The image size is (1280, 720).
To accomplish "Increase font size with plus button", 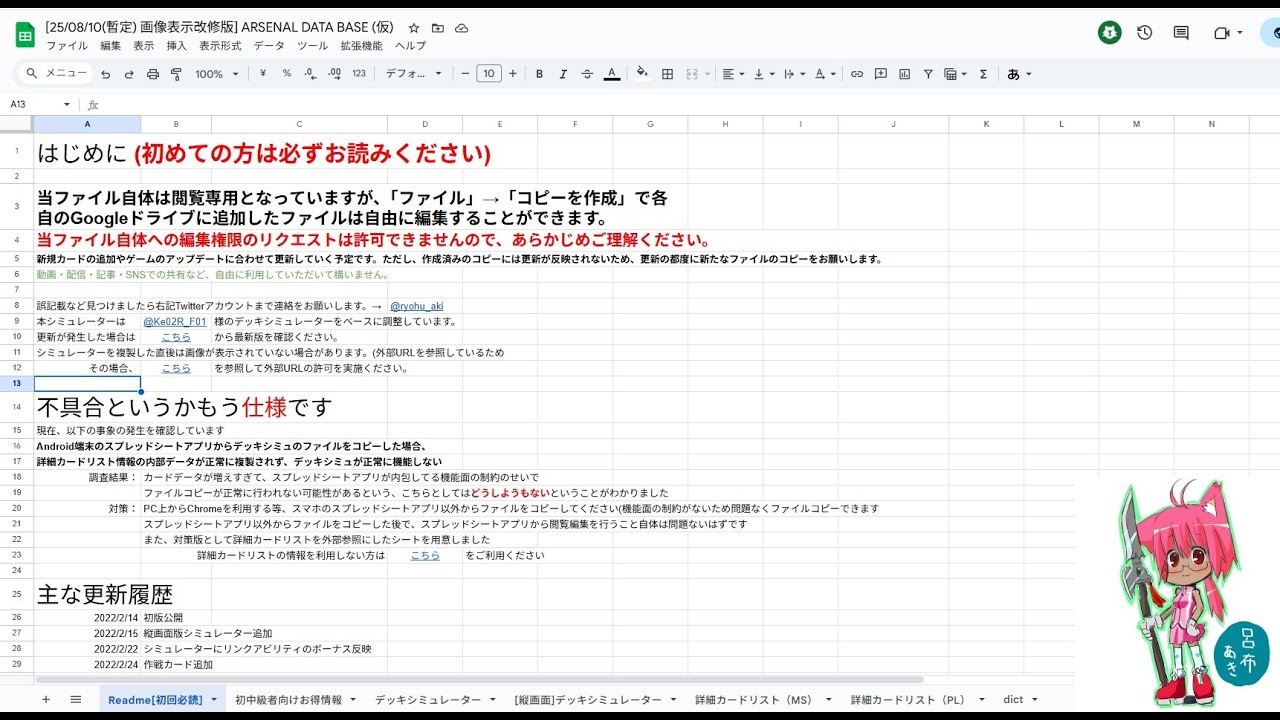I will [x=513, y=74].
